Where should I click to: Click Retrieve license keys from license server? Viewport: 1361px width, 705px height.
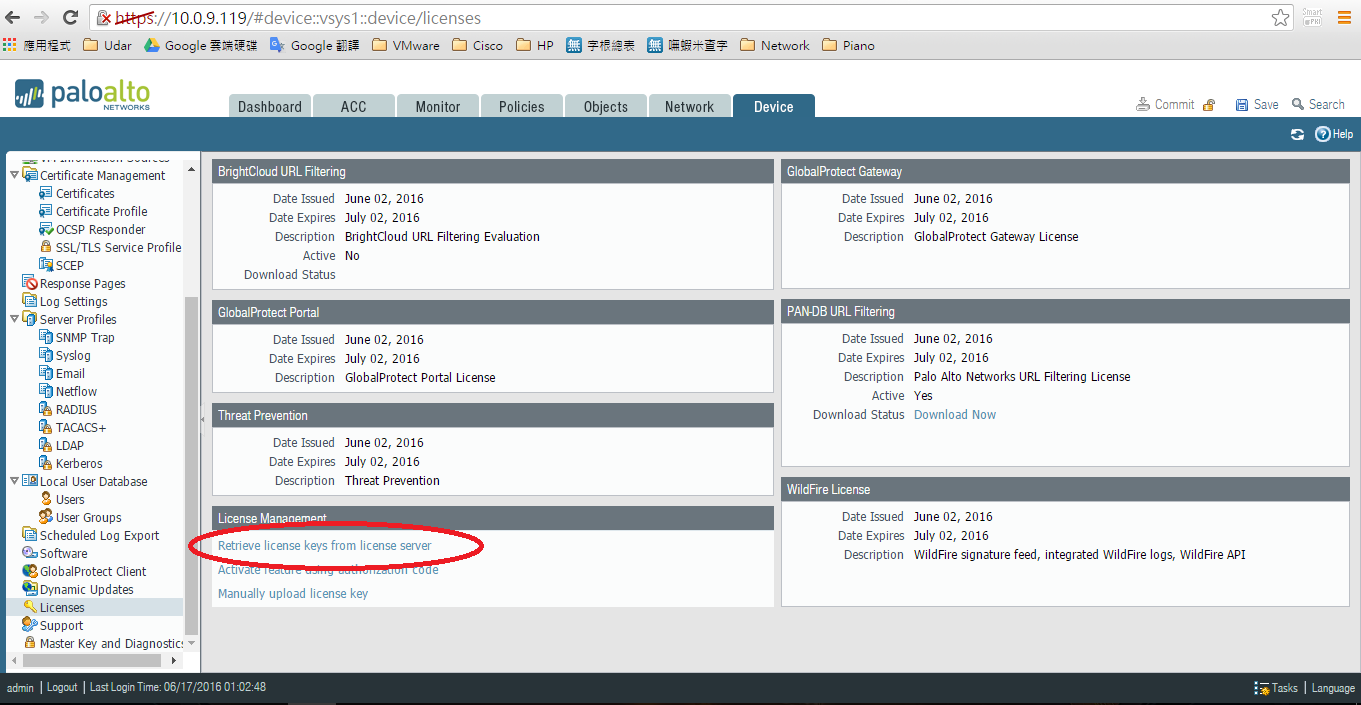click(325, 546)
